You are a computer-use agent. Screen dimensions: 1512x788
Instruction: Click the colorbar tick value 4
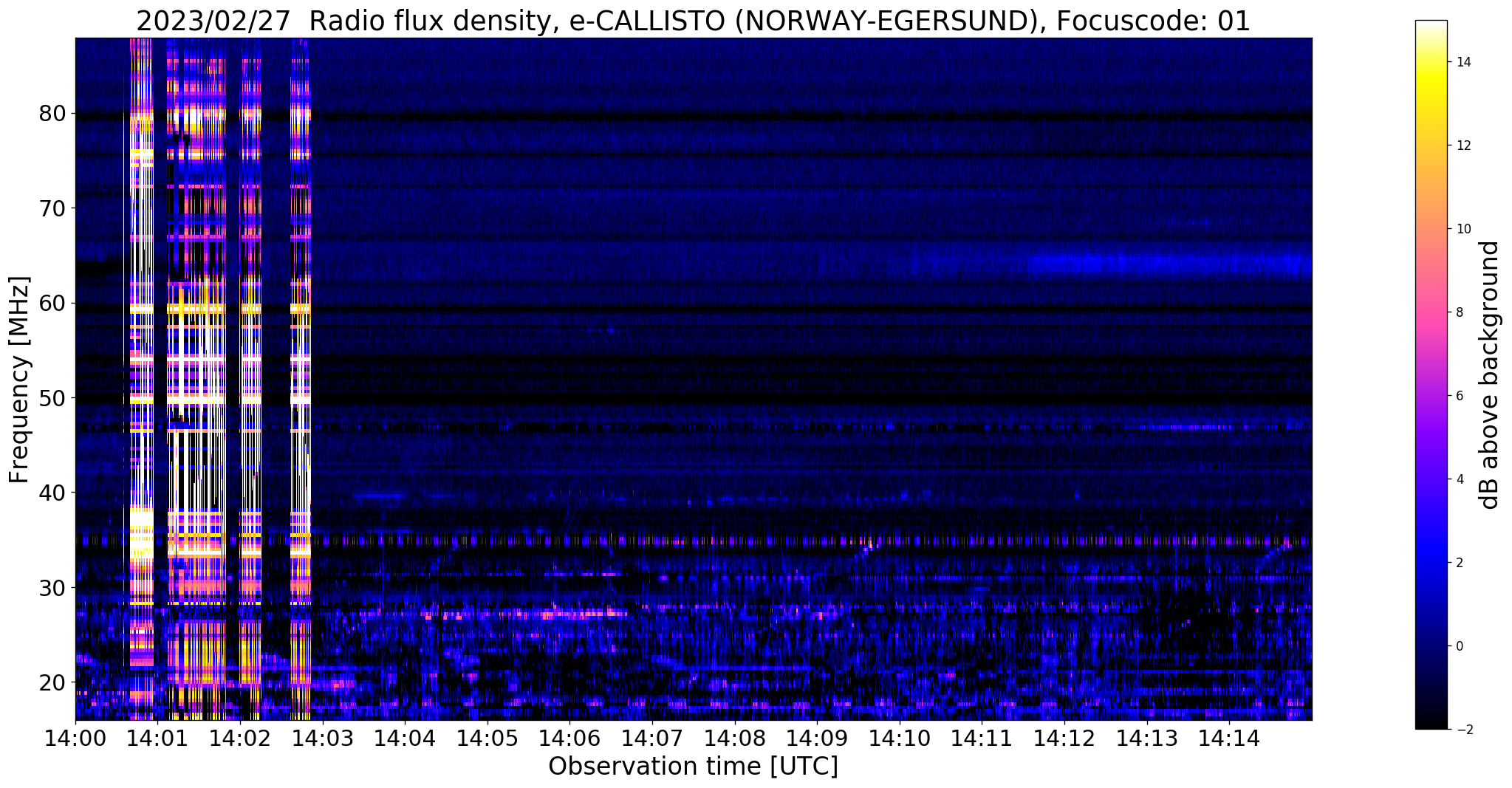(1460, 479)
